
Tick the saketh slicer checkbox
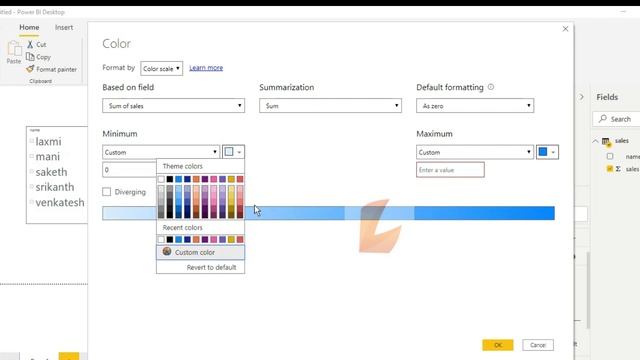point(31,171)
